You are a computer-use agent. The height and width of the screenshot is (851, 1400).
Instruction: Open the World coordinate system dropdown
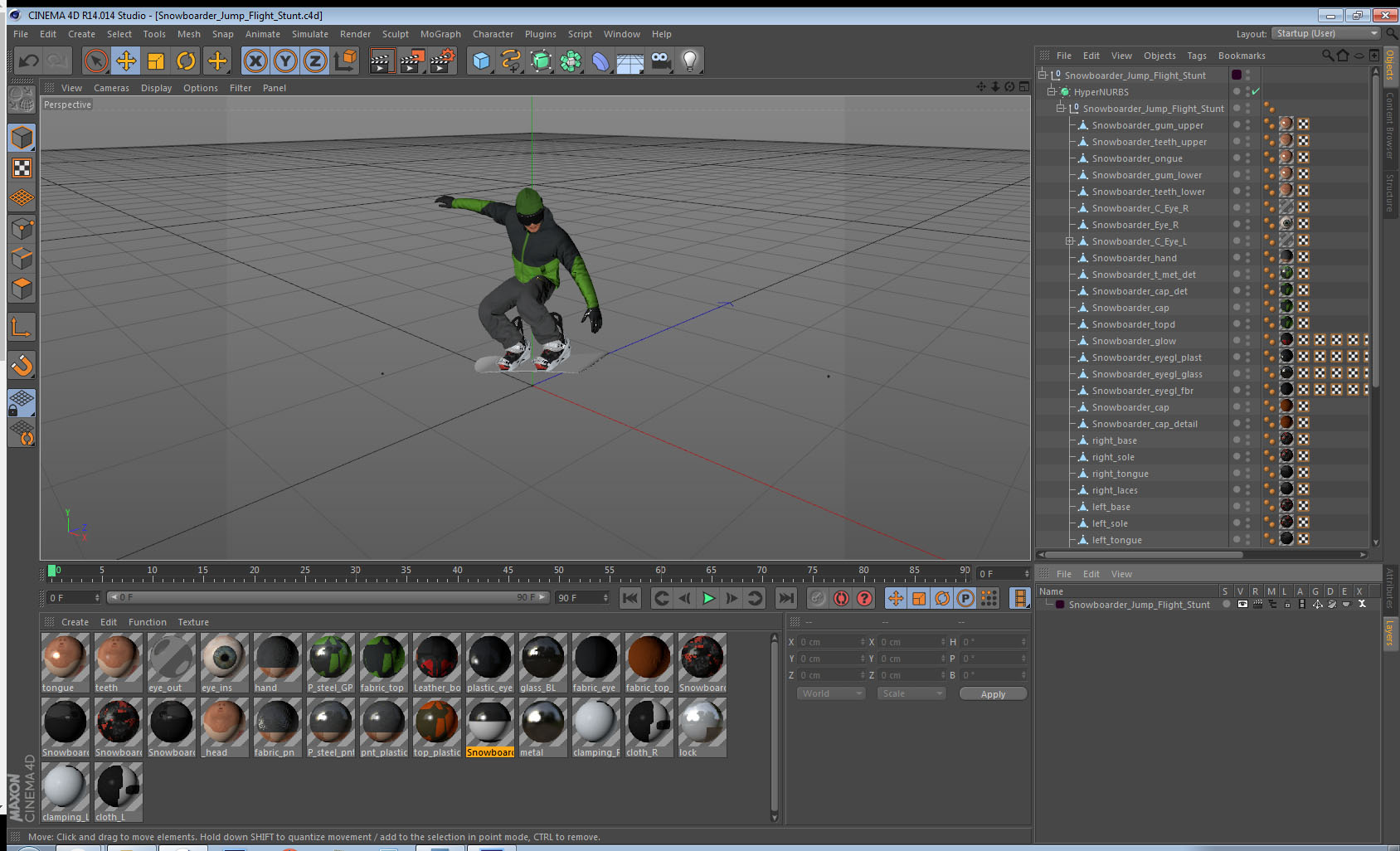(832, 693)
